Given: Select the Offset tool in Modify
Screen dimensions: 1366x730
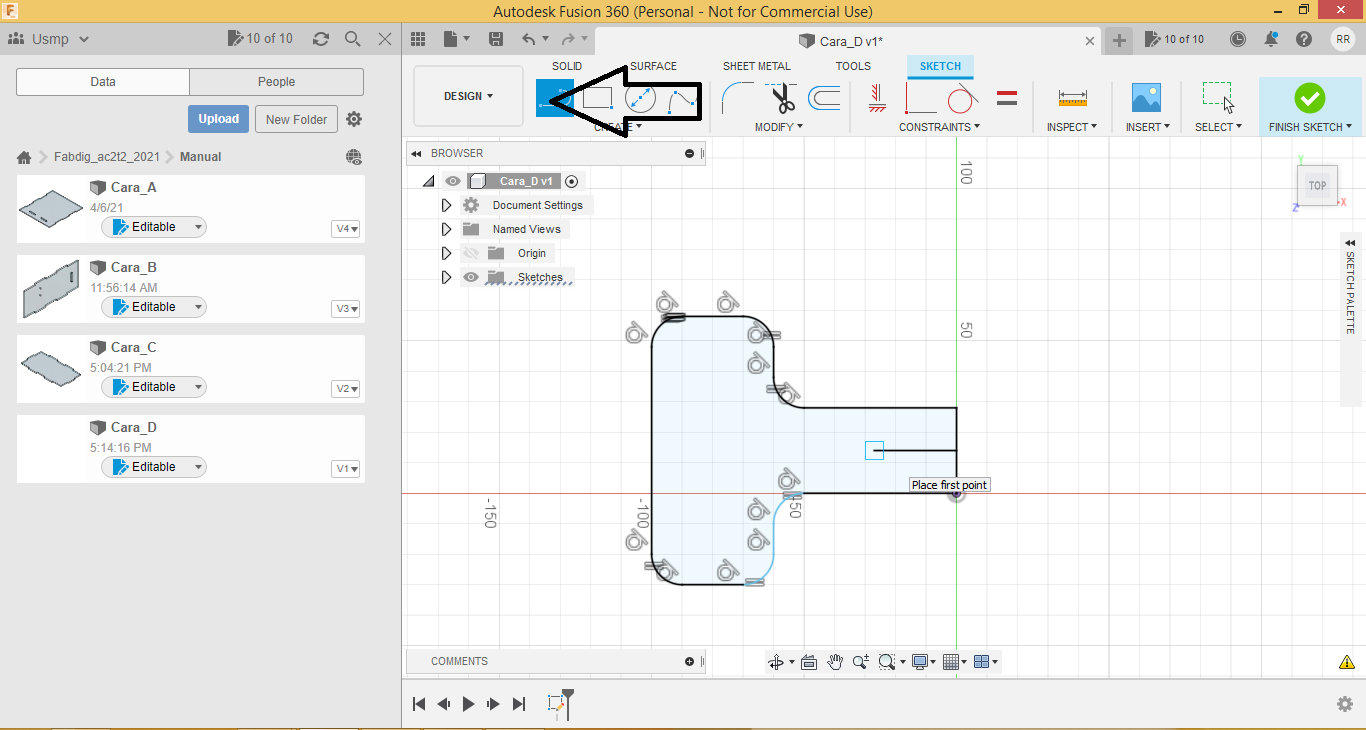Looking at the screenshot, I should click(x=824, y=98).
